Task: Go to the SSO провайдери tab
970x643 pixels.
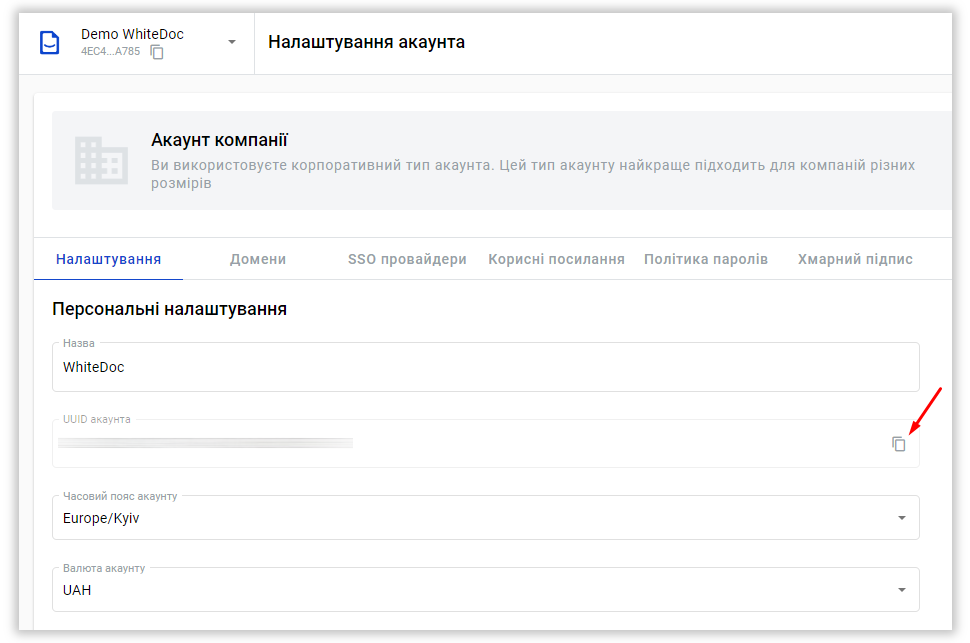Action: pos(407,259)
